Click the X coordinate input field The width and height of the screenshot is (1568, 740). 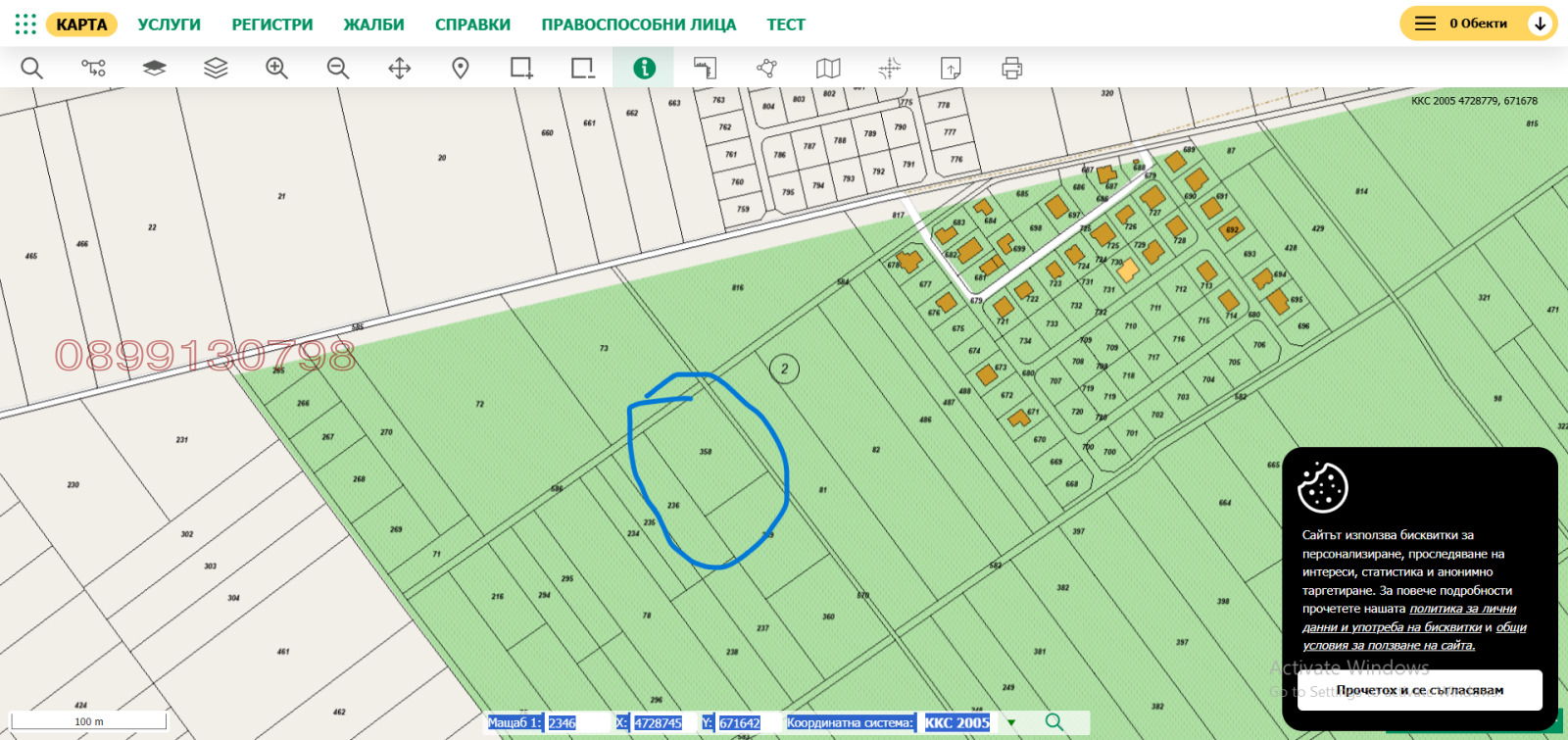[658, 723]
